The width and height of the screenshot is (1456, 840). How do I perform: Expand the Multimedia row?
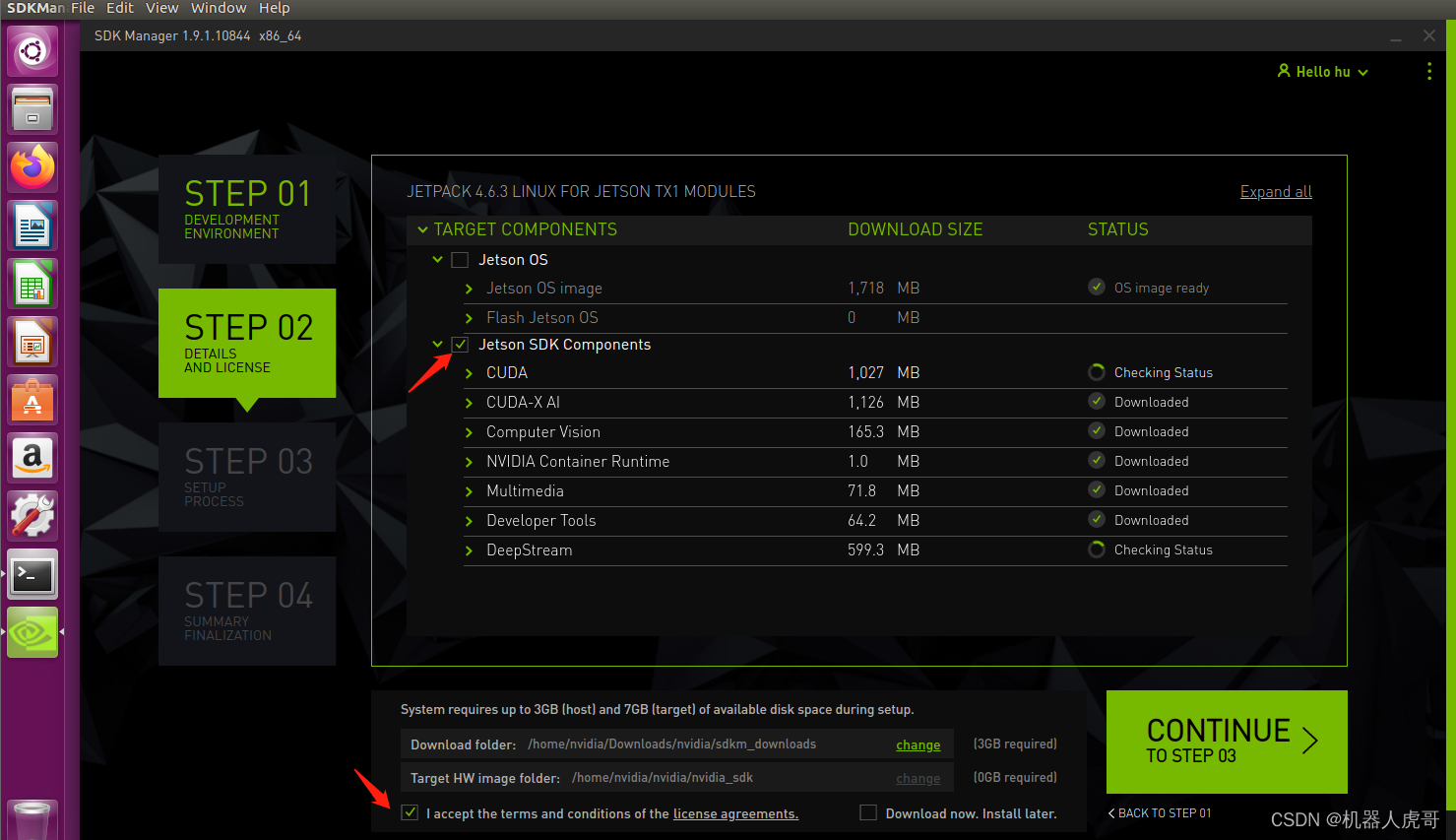tap(469, 491)
